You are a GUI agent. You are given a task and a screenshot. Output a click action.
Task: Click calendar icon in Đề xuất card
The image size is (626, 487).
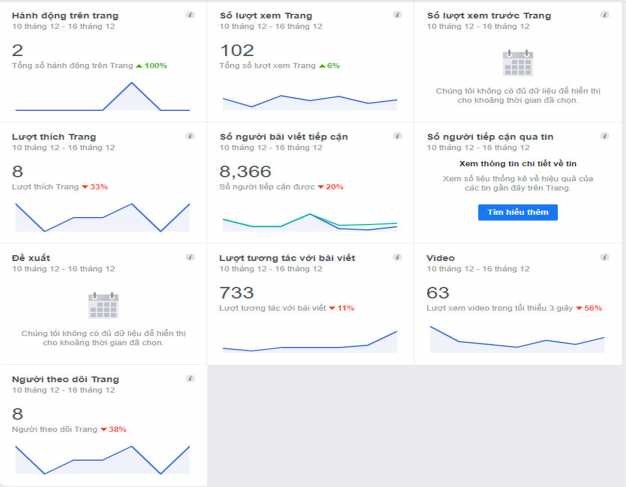pyautogui.click(x=103, y=304)
